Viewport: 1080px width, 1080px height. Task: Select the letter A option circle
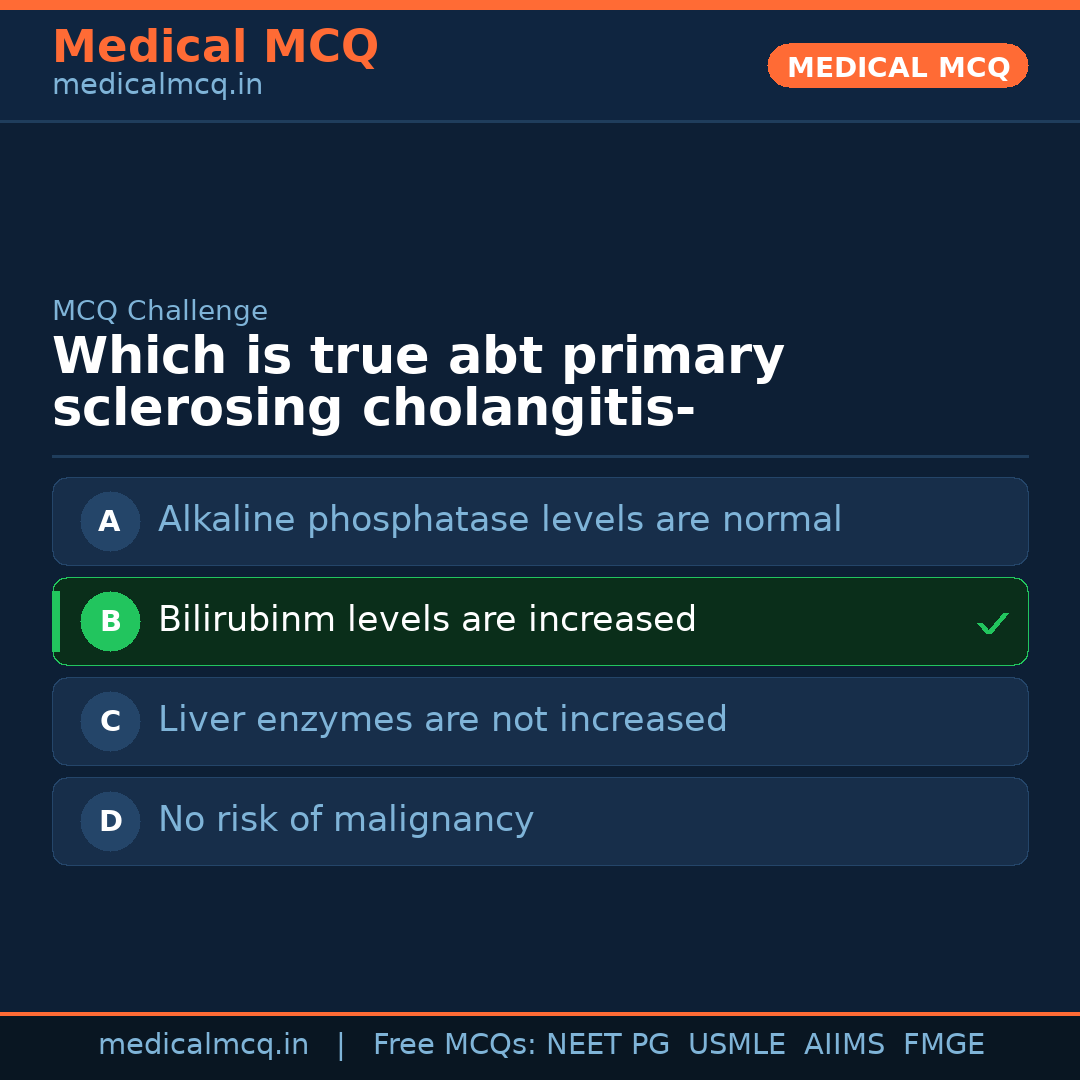click(110, 521)
